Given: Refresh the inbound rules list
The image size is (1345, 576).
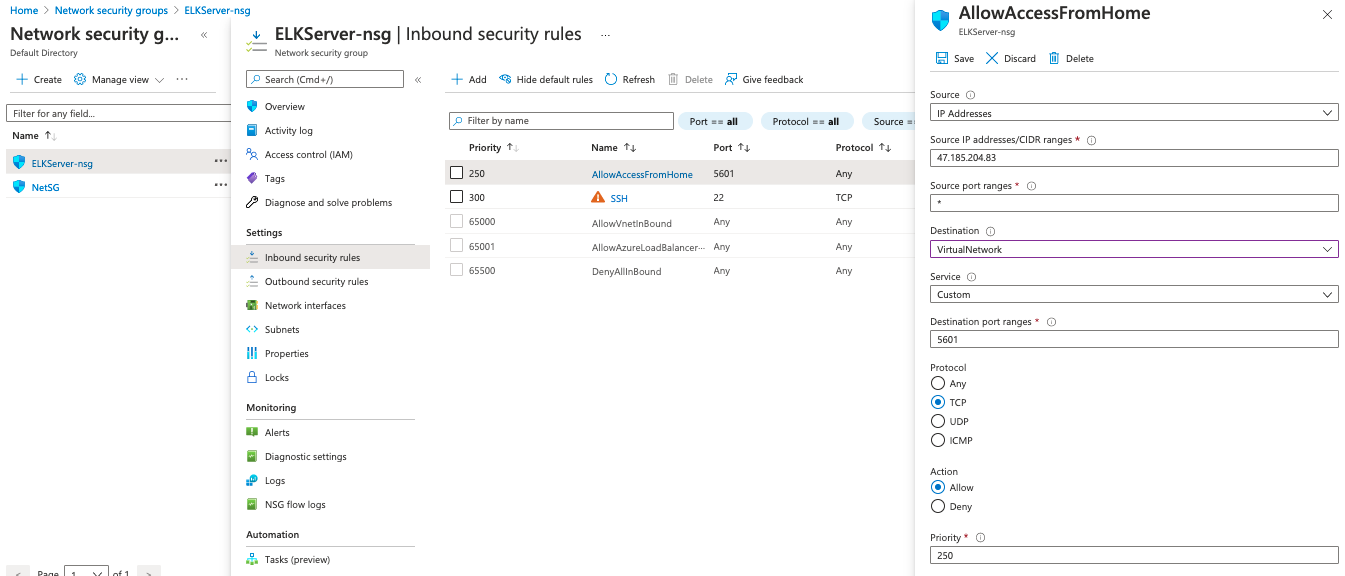Looking at the screenshot, I should click(630, 79).
